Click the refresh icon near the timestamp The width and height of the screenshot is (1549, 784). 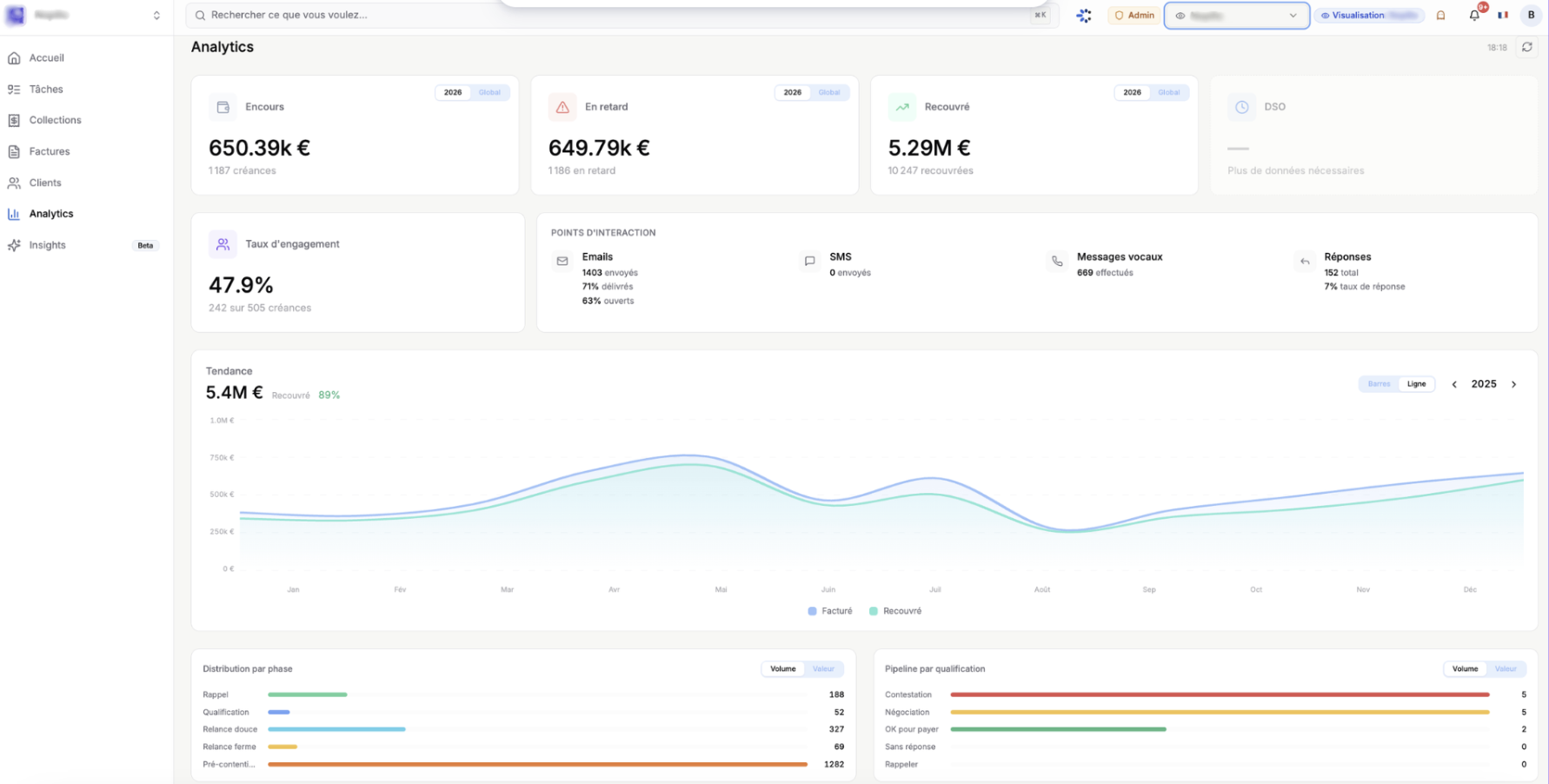(1526, 48)
